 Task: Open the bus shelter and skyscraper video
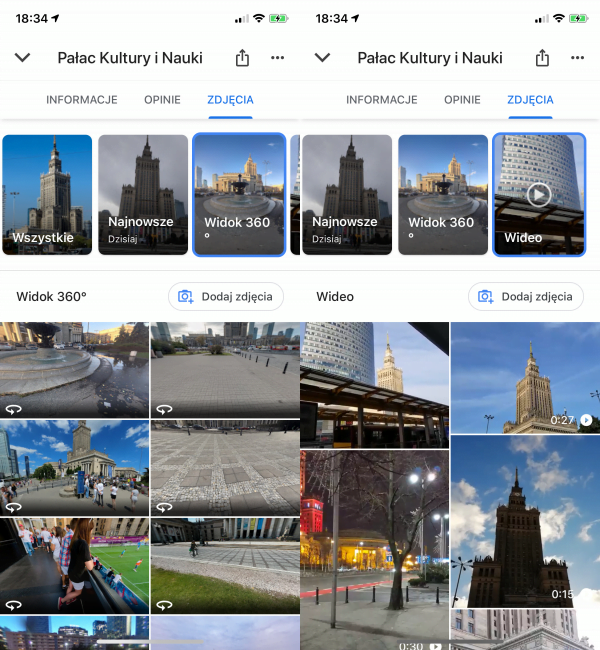tap(374, 385)
